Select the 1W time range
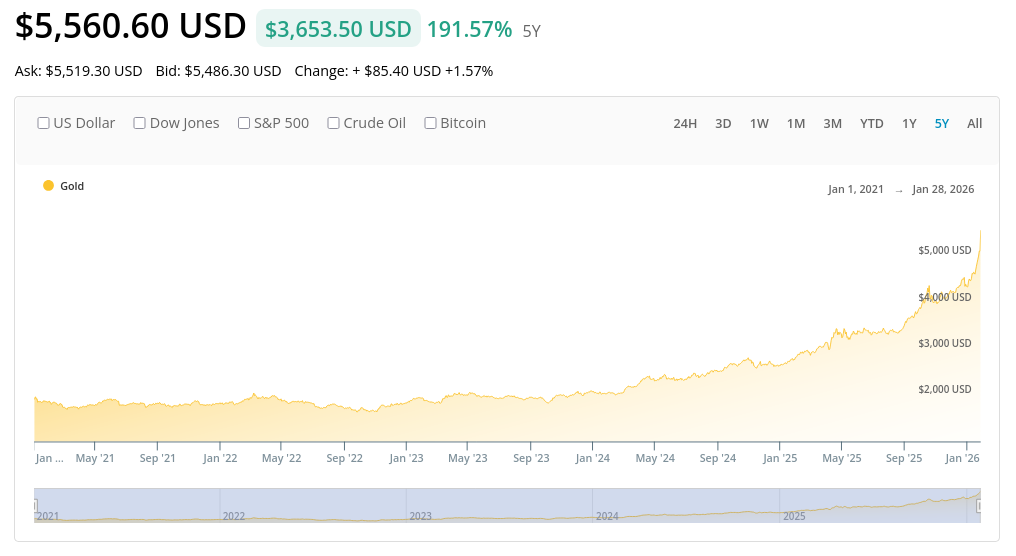 coord(759,124)
